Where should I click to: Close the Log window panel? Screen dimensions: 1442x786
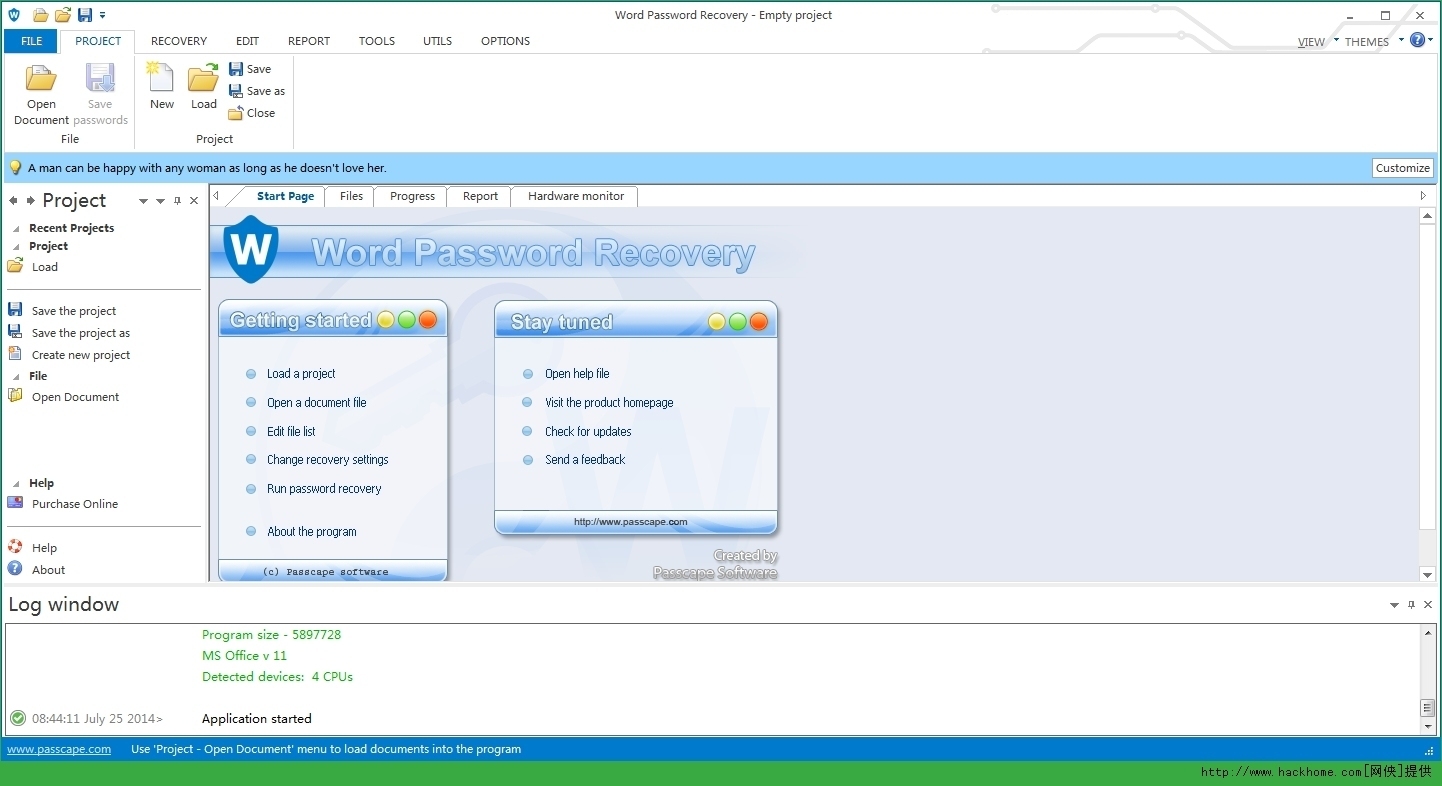click(1427, 605)
